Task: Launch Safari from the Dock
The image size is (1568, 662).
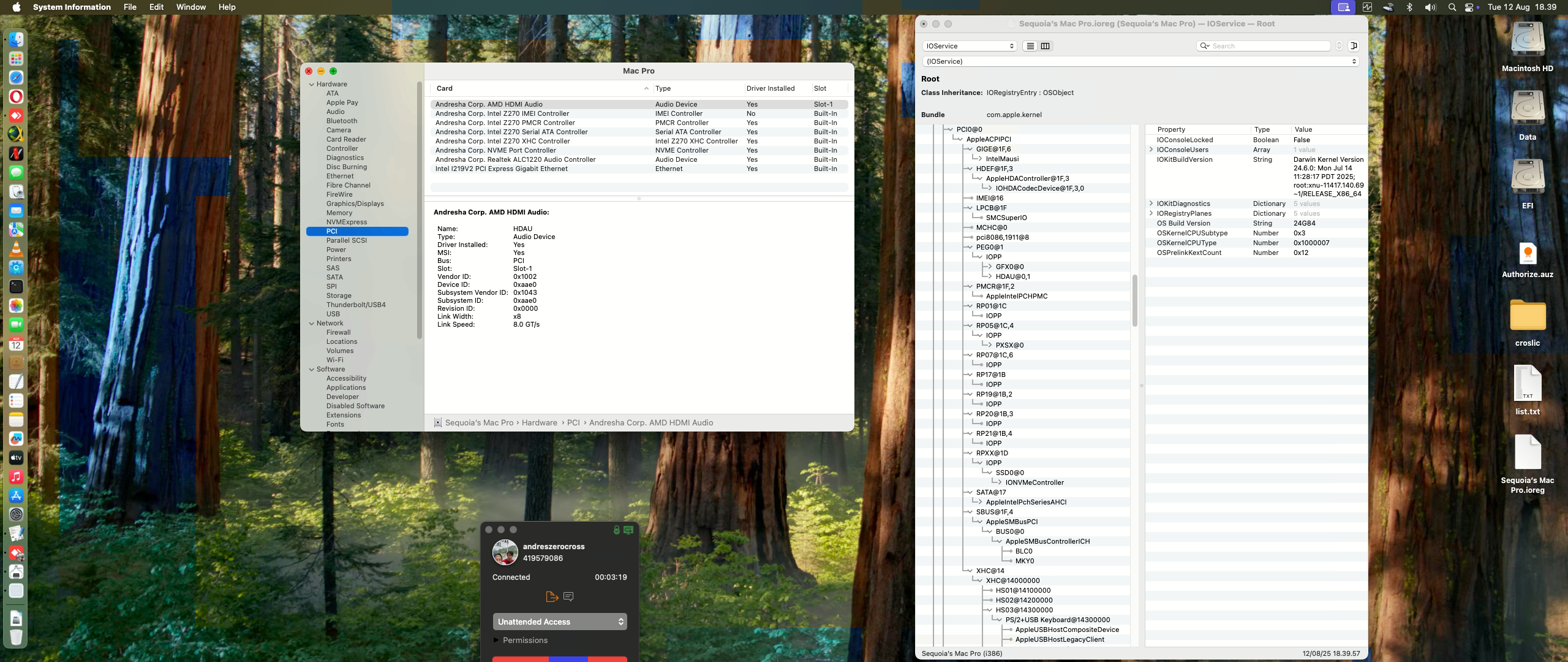Action: click(x=16, y=78)
